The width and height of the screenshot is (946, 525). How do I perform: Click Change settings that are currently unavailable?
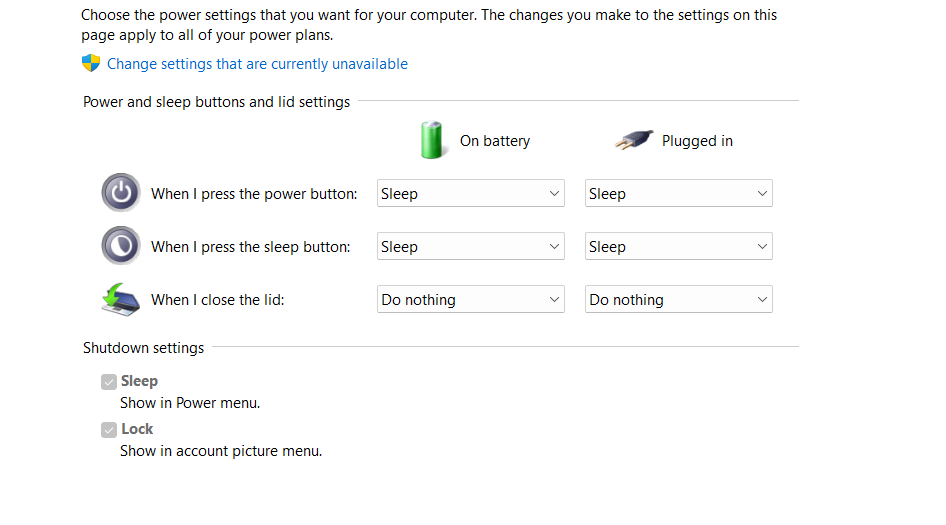point(257,64)
